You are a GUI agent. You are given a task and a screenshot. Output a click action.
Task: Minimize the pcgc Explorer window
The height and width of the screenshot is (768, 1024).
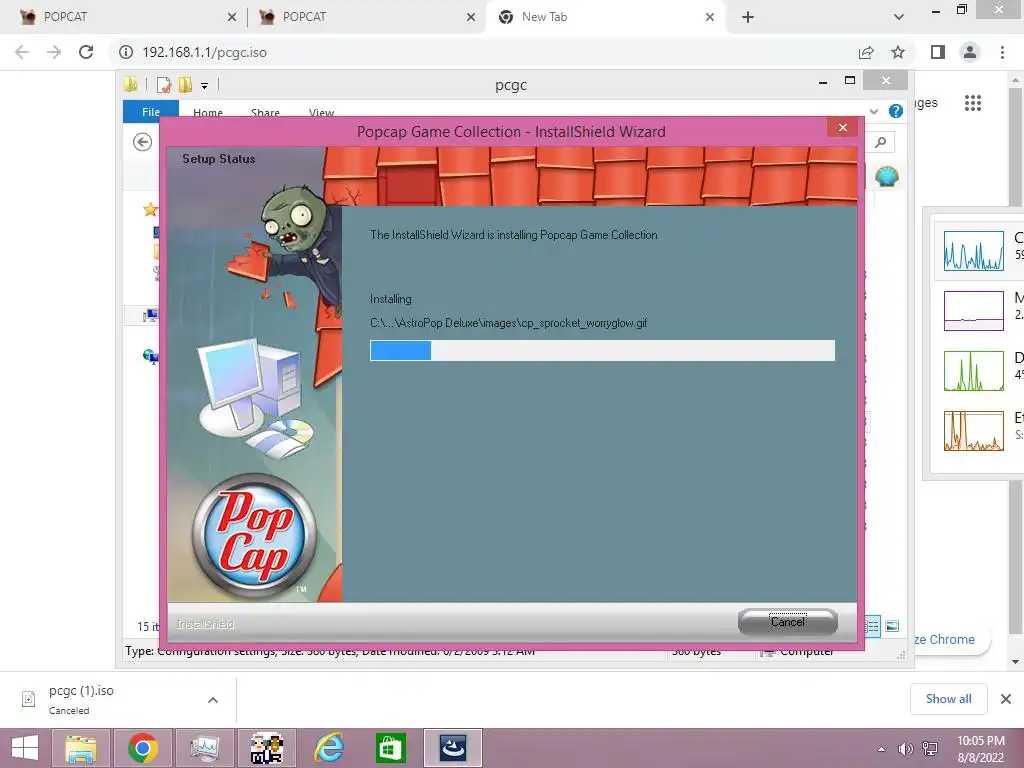(x=823, y=81)
